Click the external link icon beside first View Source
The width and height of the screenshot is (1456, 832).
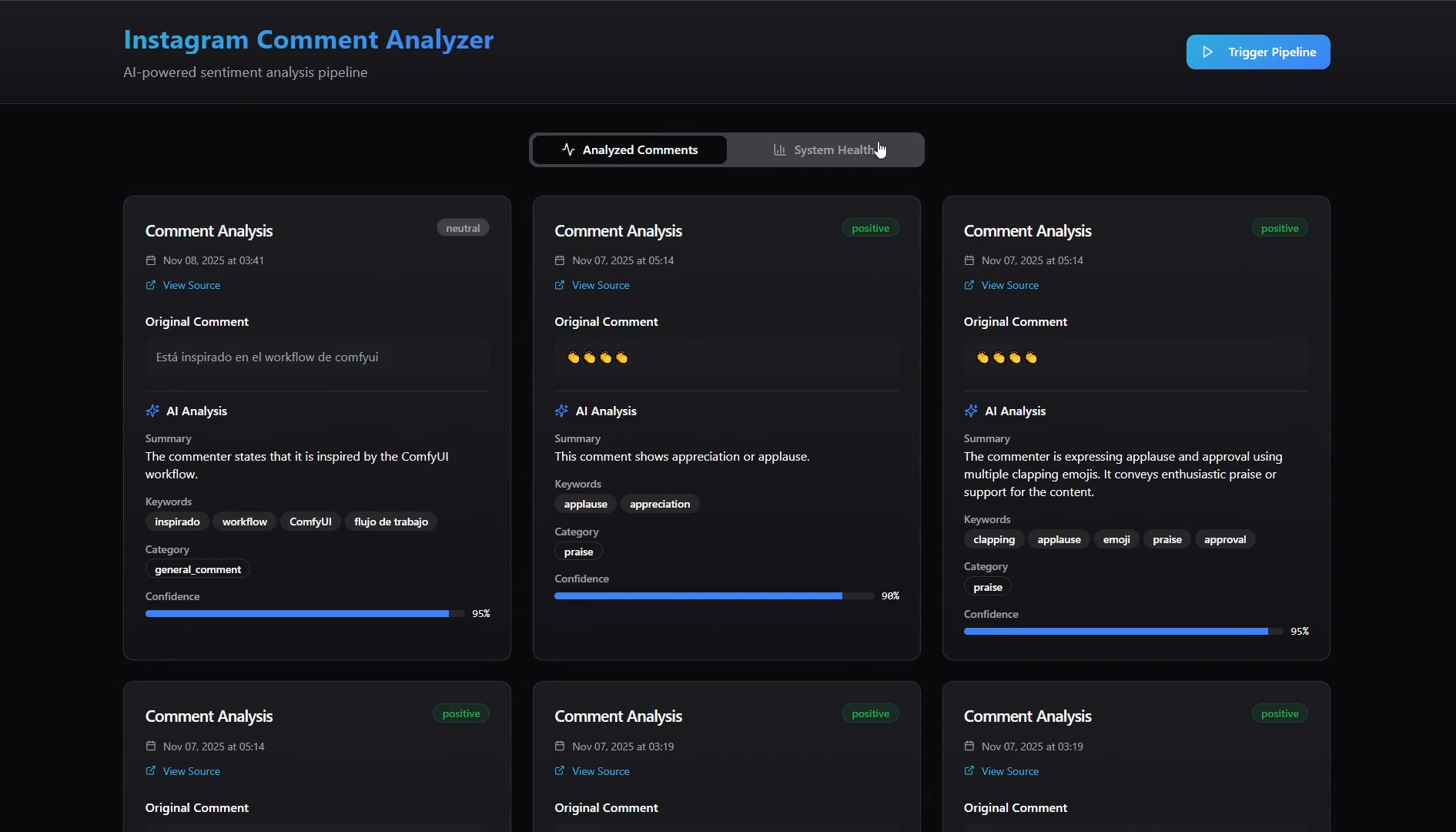[x=149, y=285]
